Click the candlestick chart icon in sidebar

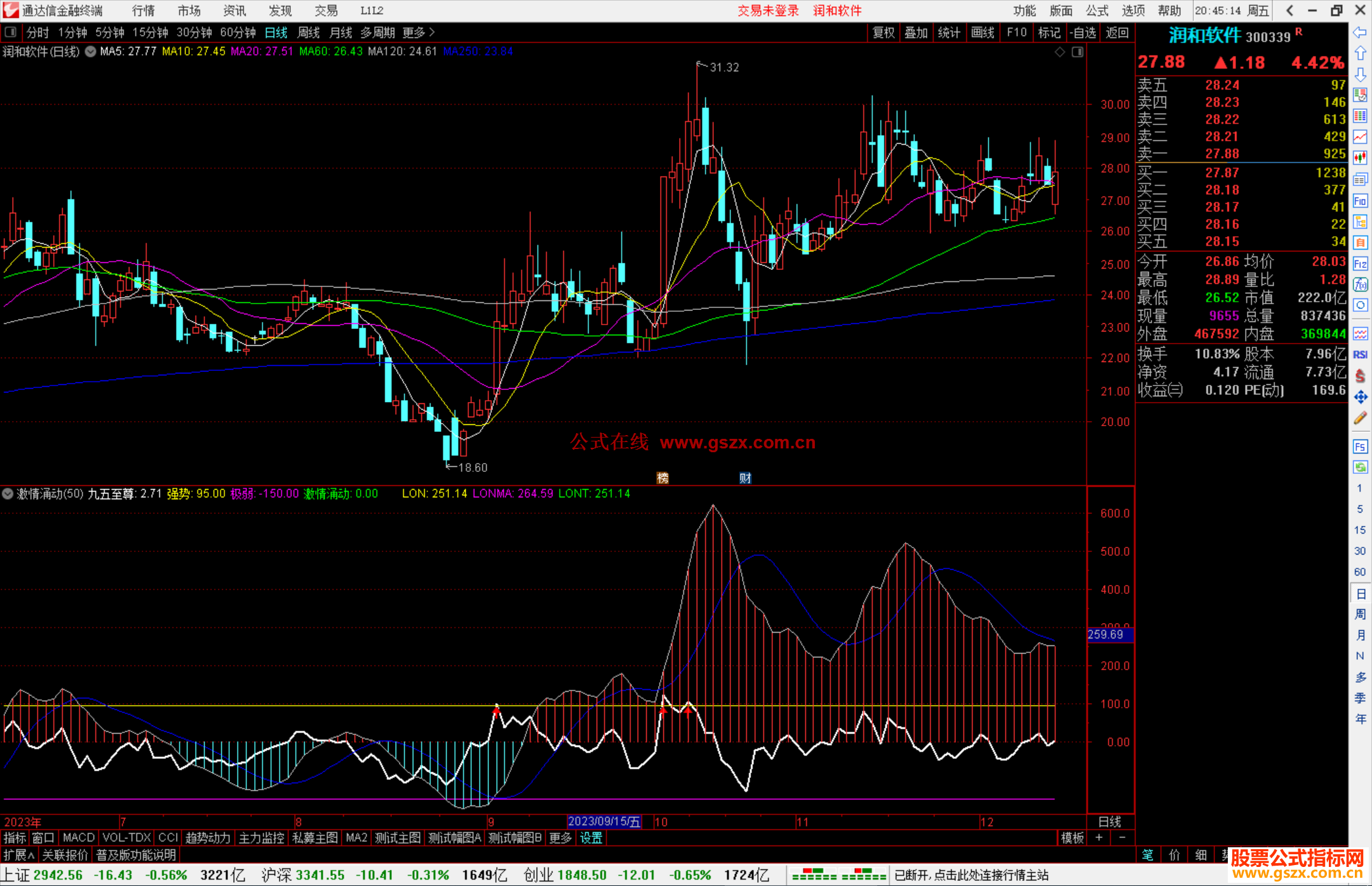click(x=1360, y=158)
